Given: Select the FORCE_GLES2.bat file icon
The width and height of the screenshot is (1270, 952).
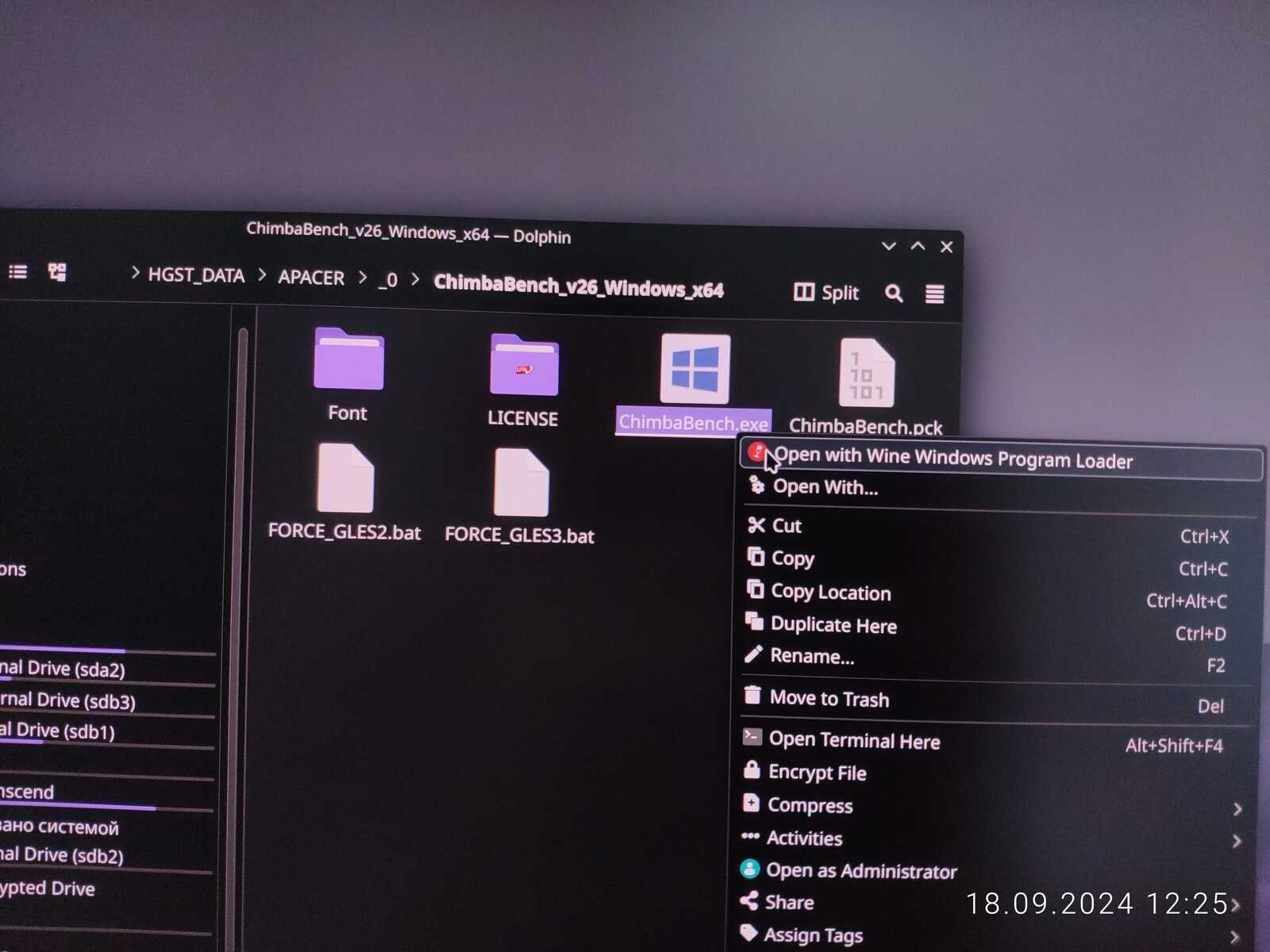Looking at the screenshot, I should click(x=345, y=478).
